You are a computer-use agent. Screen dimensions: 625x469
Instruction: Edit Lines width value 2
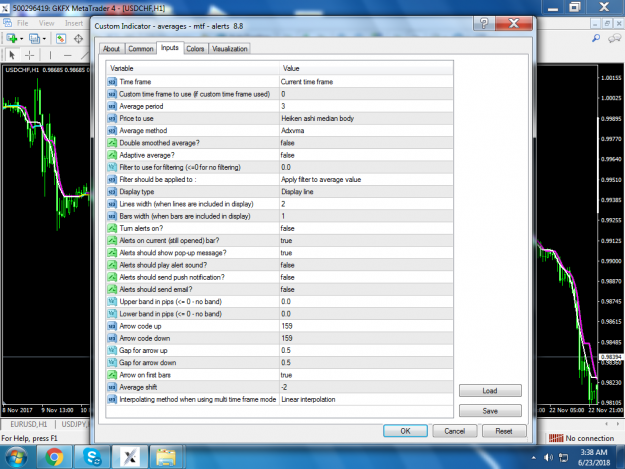(x=366, y=204)
